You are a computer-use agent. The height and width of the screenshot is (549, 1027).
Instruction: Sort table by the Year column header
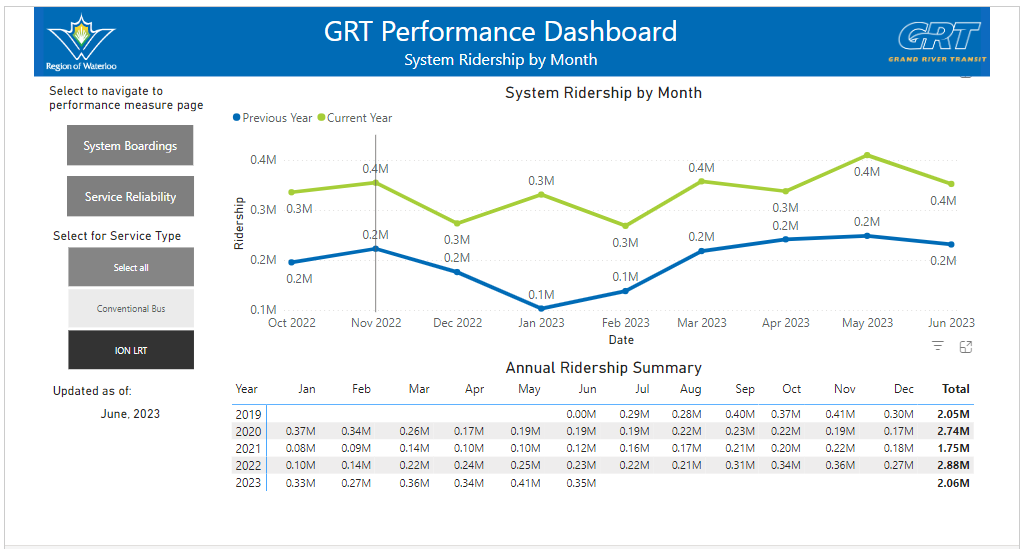(x=246, y=389)
